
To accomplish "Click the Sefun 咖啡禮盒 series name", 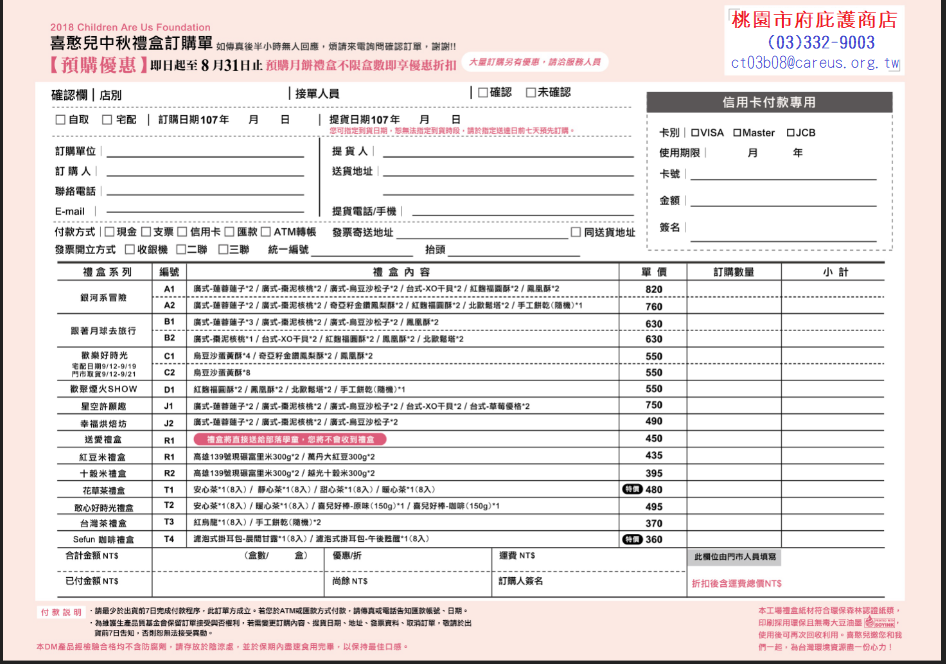I will point(104,539).
